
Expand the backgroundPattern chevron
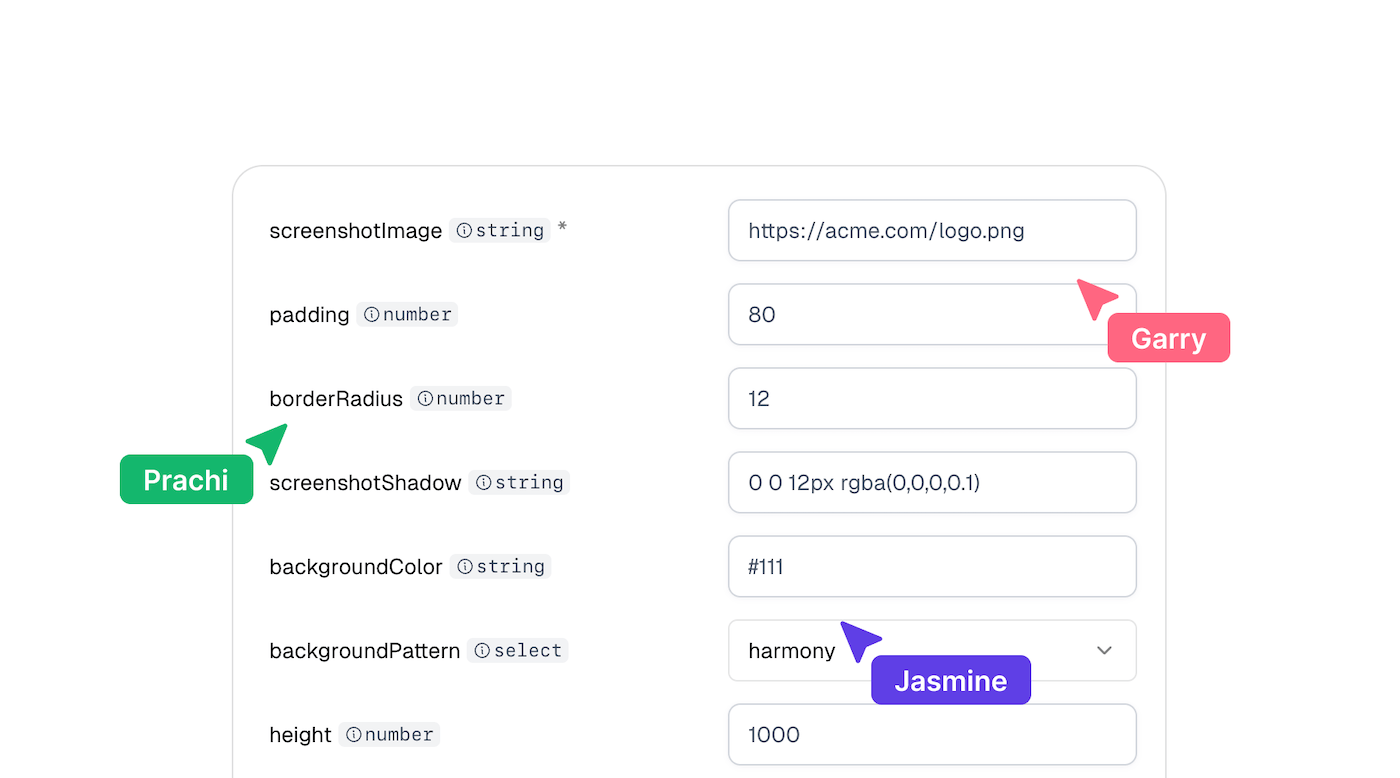click(x=1104, y=650)
